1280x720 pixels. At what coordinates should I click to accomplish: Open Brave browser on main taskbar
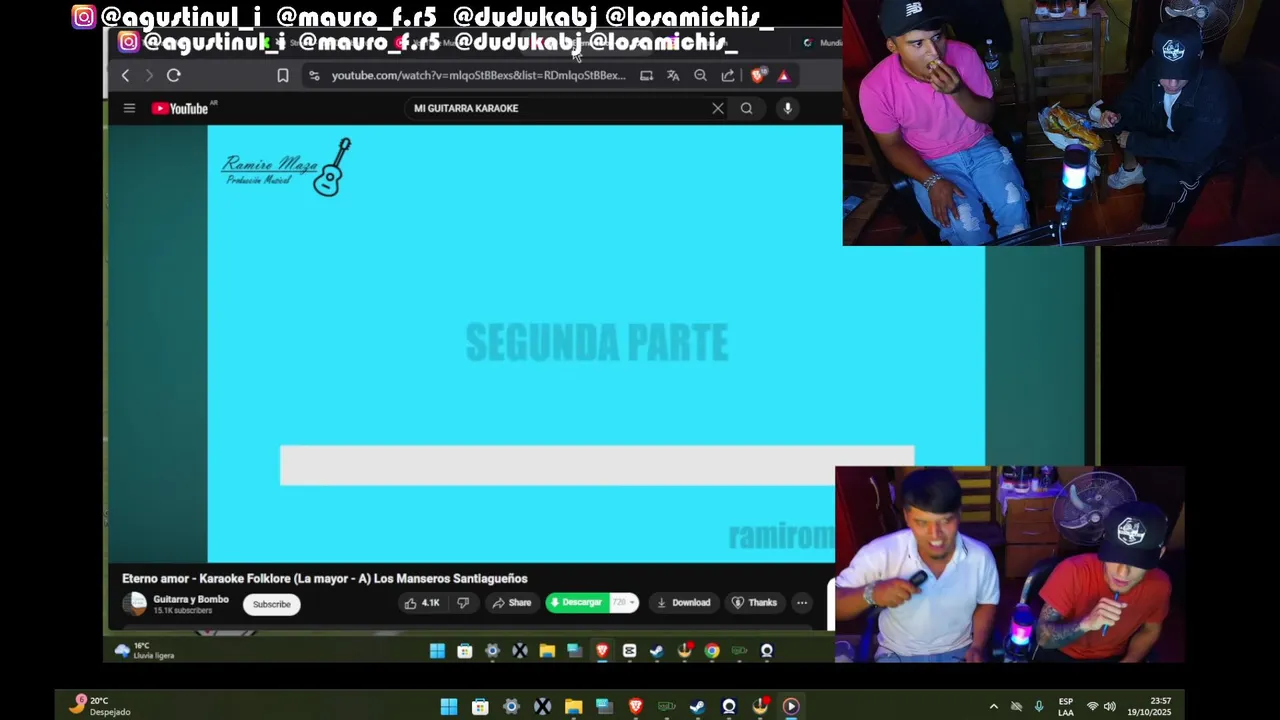(636, 707)
